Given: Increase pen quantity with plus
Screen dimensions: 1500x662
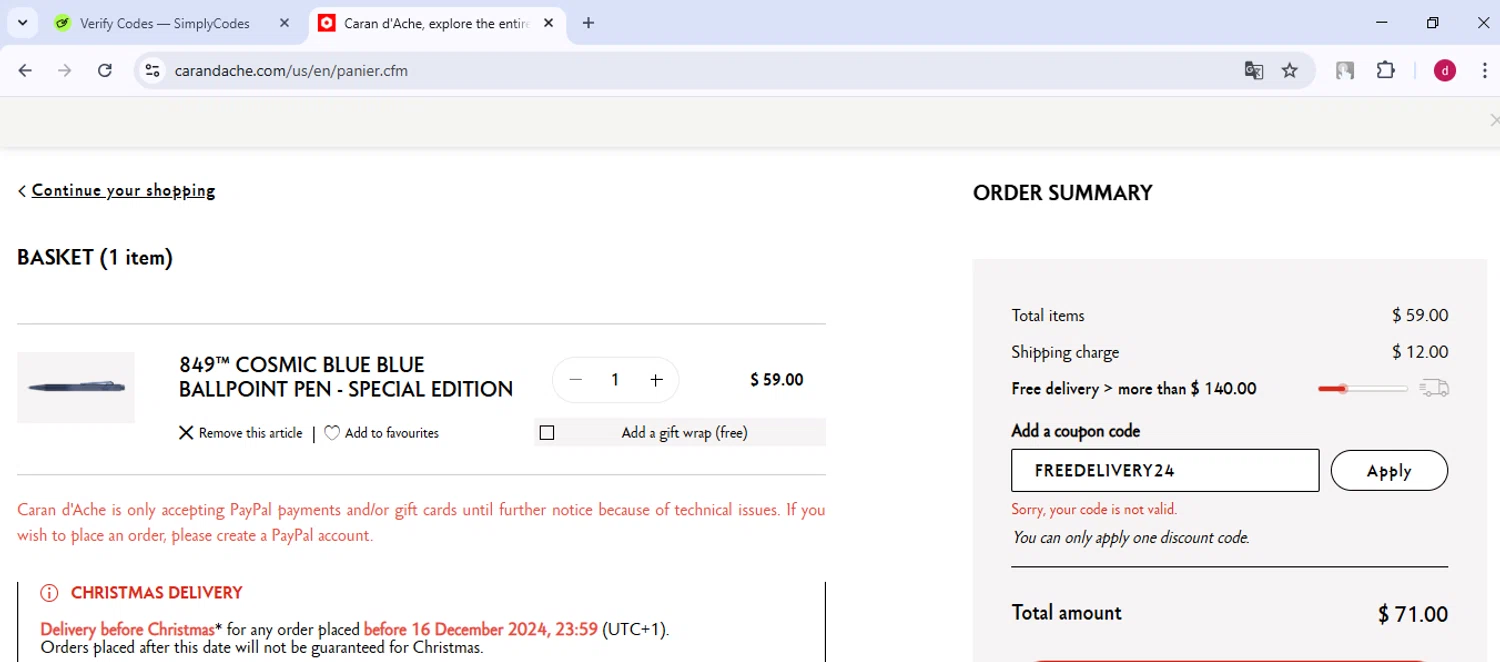Looking at the screenshot, I should click(656, 380).
